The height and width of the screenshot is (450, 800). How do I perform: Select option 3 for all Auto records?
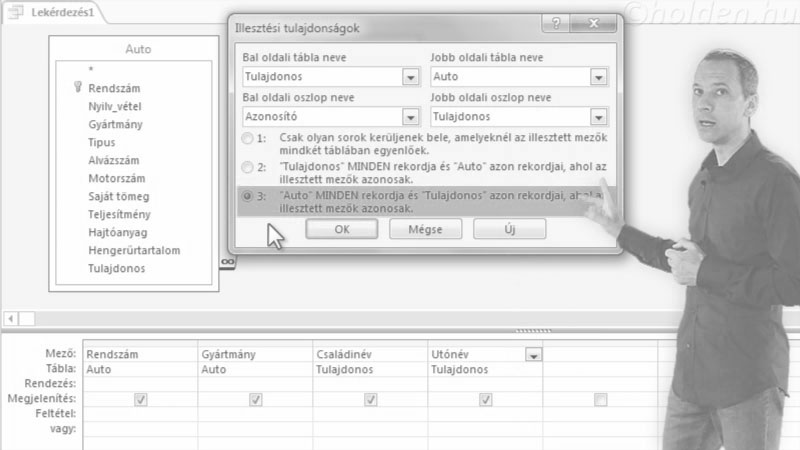click(247, 197)
